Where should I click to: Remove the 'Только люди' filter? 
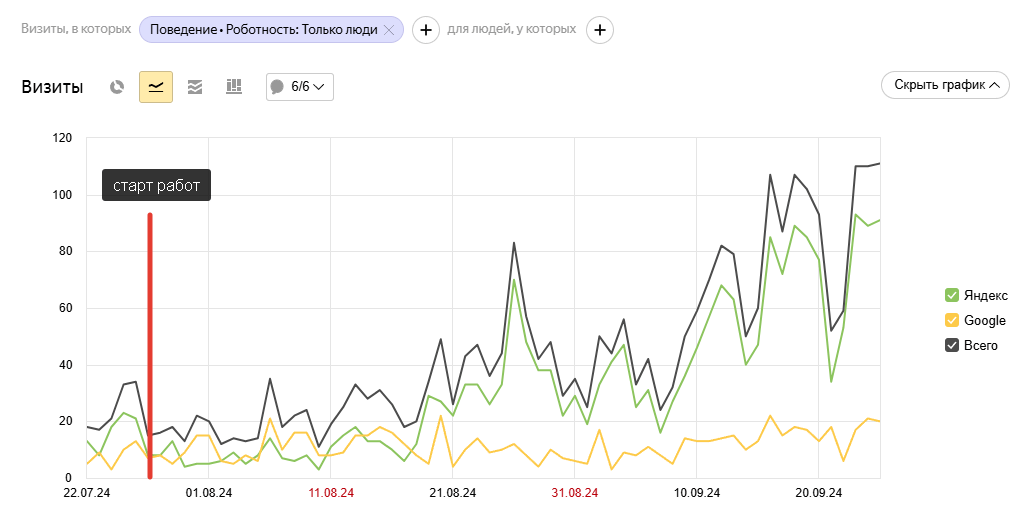389,30
